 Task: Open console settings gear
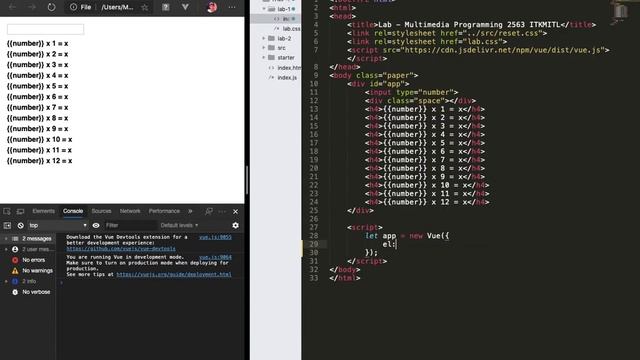pyautogui.click(x=236, y=225)
